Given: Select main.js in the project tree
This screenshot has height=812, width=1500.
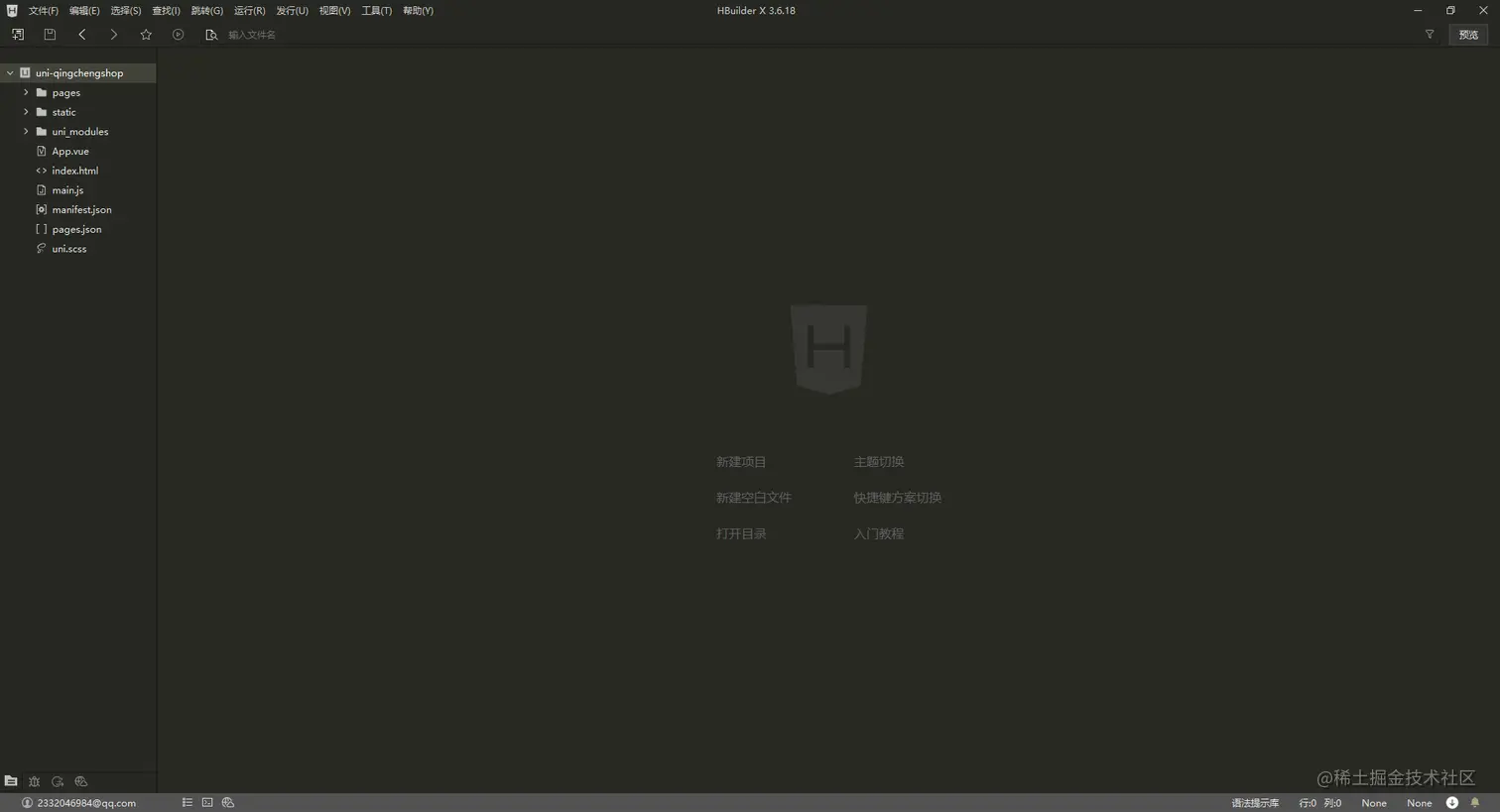Looking at the screenshot, I should coord(67,190).
